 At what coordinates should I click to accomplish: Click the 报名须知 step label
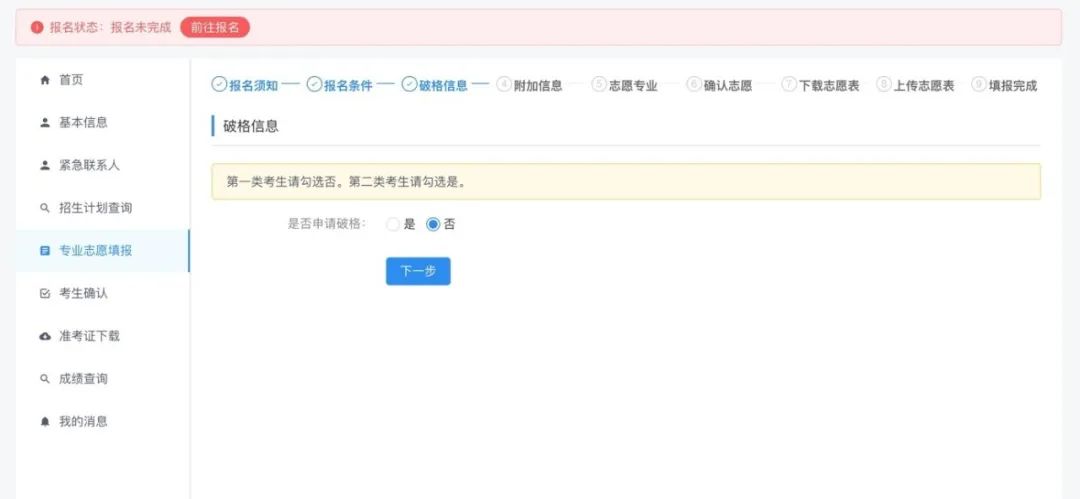(253, 85)
